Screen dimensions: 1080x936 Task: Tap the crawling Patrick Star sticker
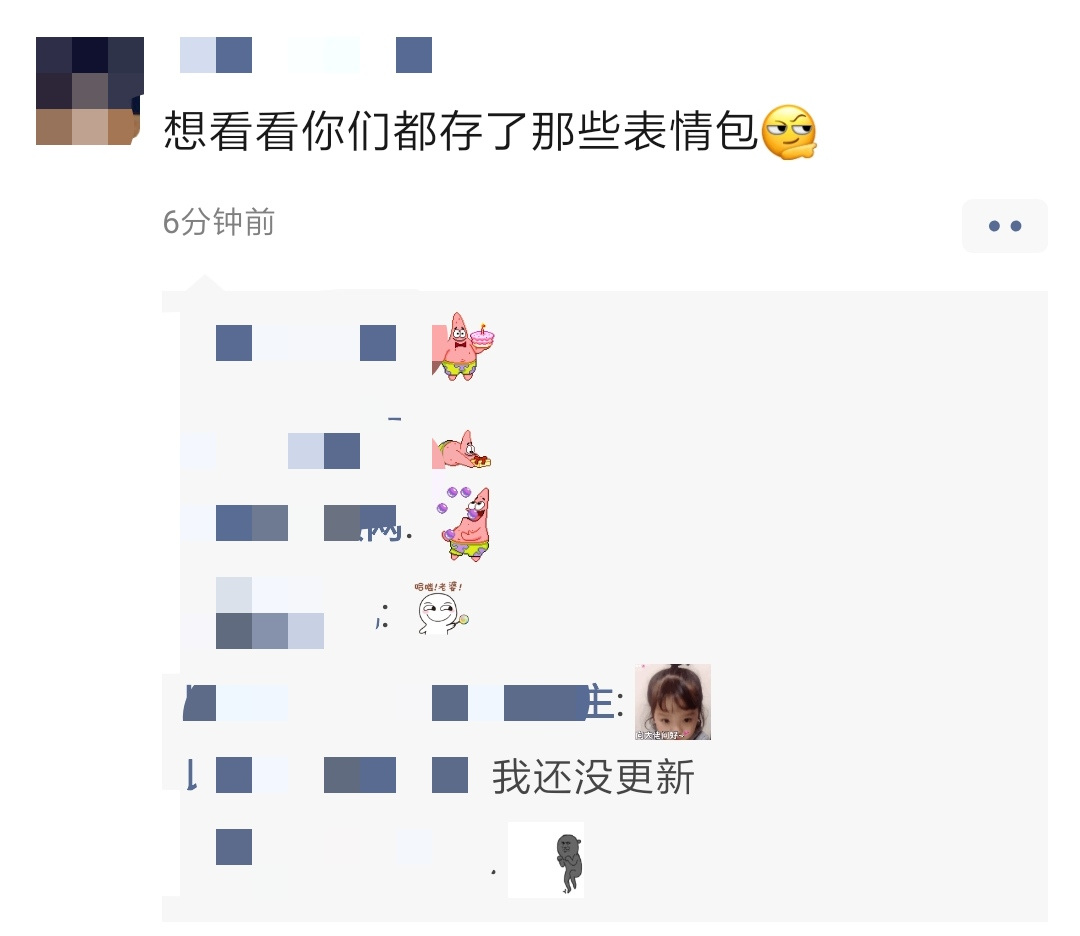(x=461, y=450)
